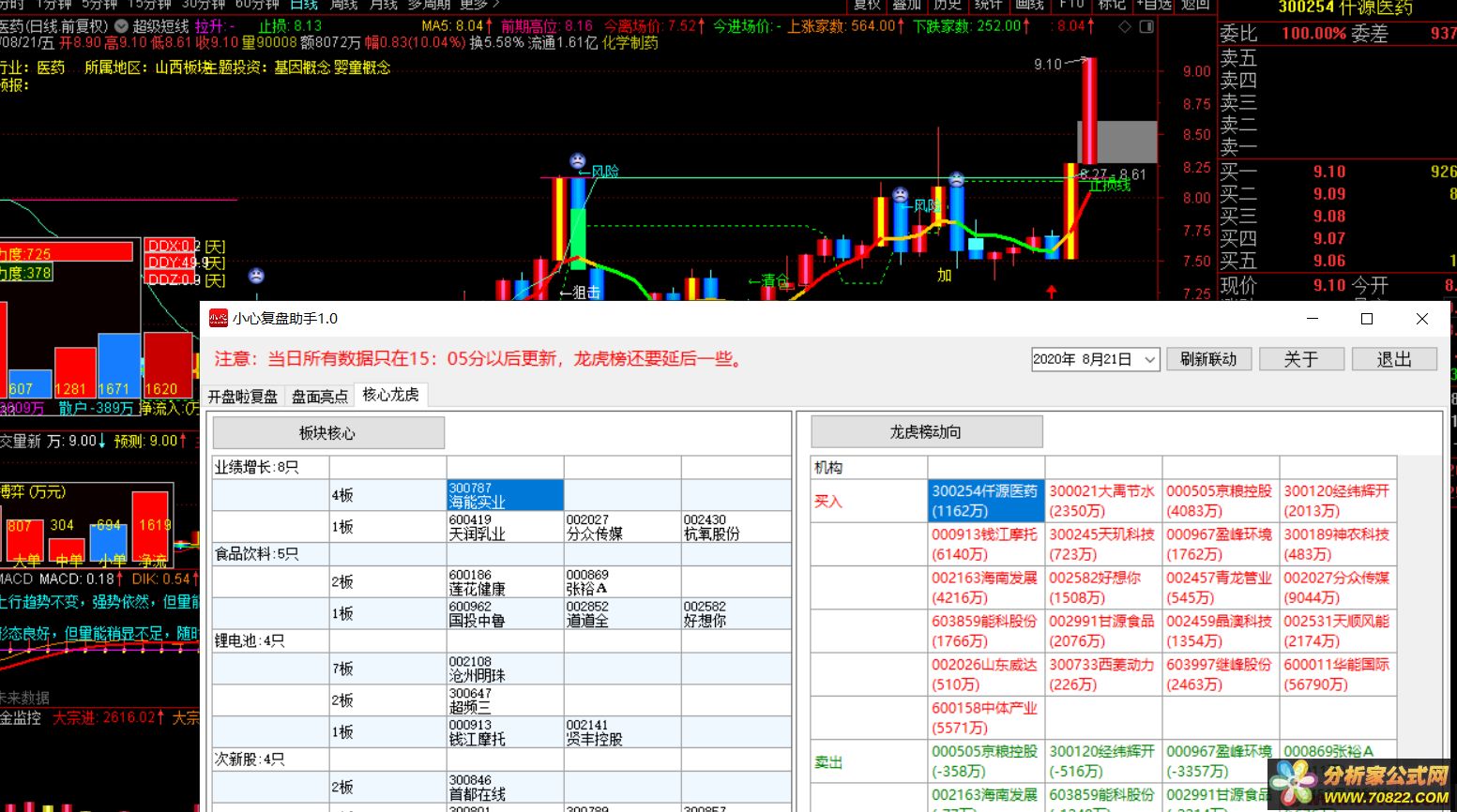Switch to the 开盘啦复盘 tab
Image resolution: width=1457 pixels, height=812 pixels.
point(243,397)
